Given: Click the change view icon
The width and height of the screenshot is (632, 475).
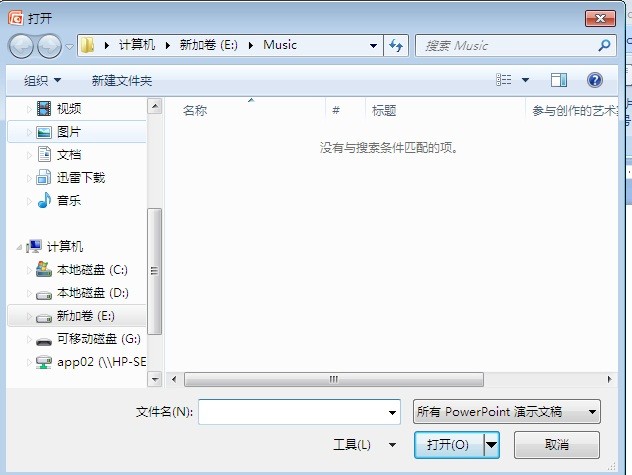Looking at the screenshot, I should pyautogui.click(x=504, y=80).
